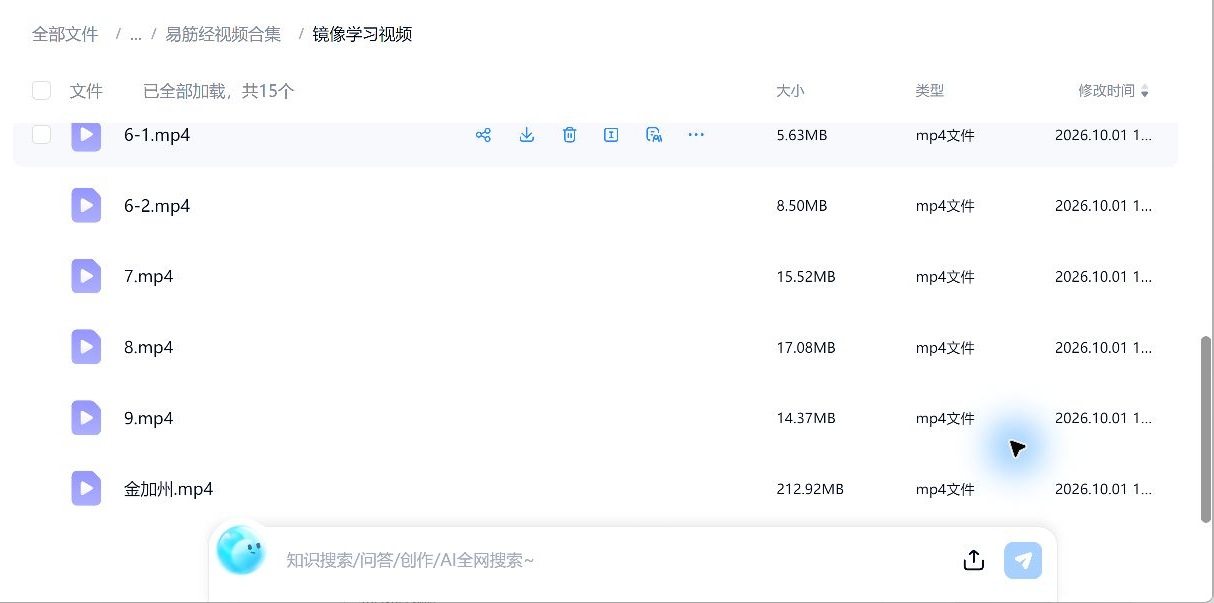
Task: Click the 212.92MB size value
Action: 810,489
